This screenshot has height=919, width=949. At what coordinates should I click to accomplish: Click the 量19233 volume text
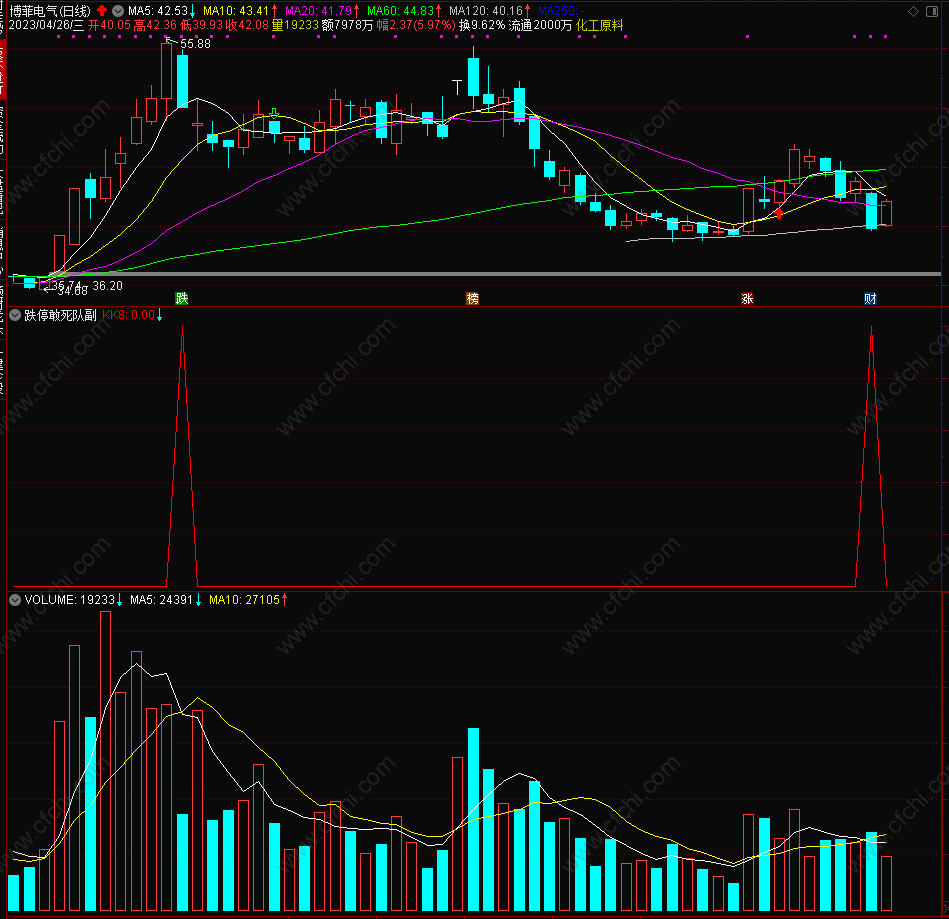(295, 25)
